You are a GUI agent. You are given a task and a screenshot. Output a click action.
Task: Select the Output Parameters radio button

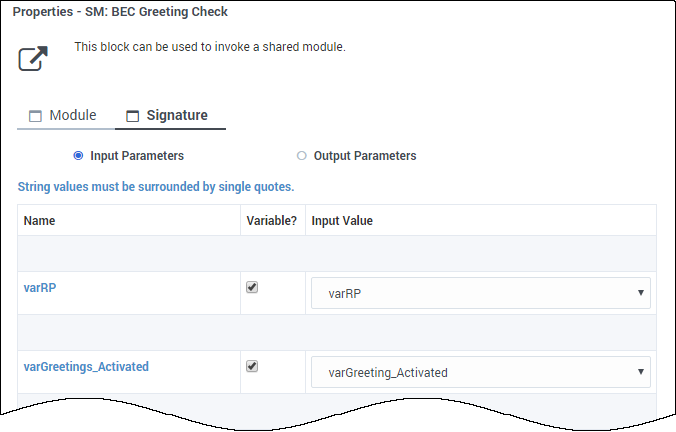pyautogui.click(x=302, y=156)
